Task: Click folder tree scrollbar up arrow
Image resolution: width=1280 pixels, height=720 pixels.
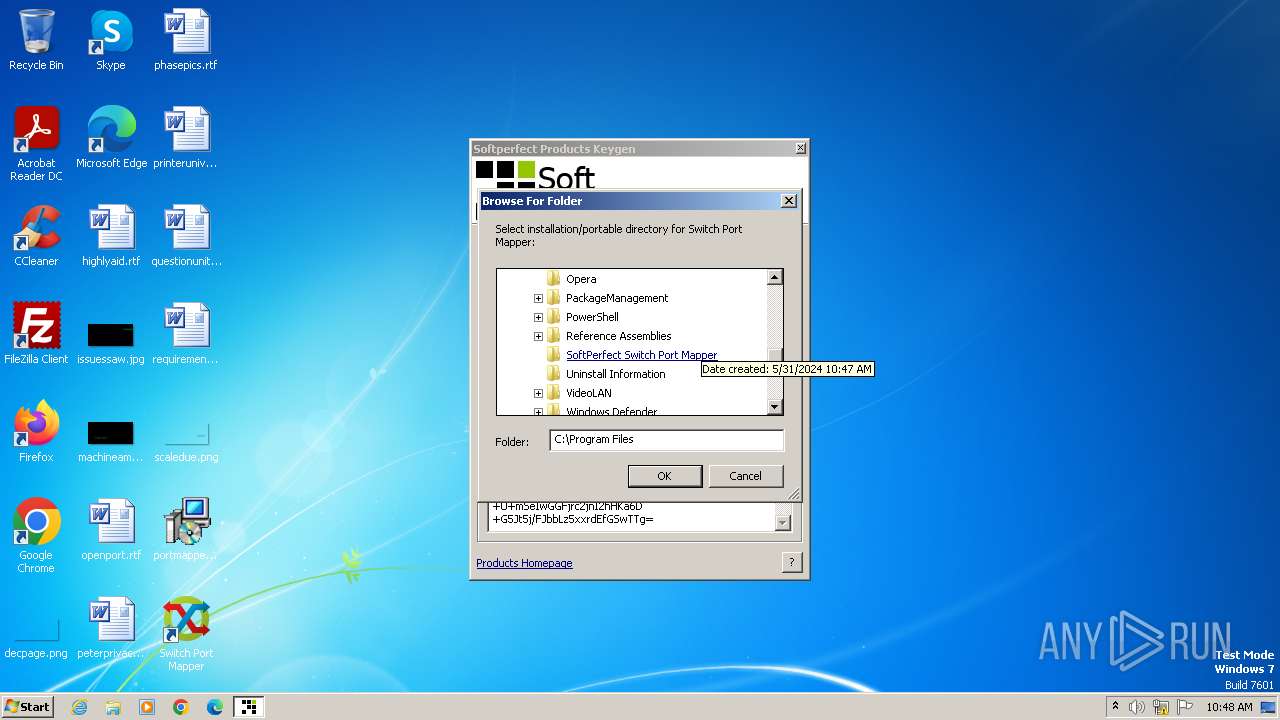Action: pyautogui.click(x=774, y=277)
